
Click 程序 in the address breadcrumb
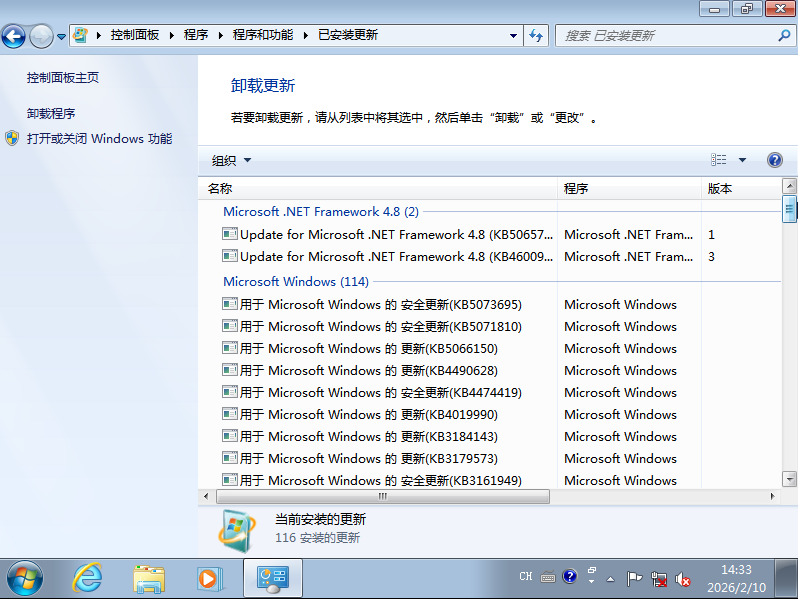(x=196, y=35)
